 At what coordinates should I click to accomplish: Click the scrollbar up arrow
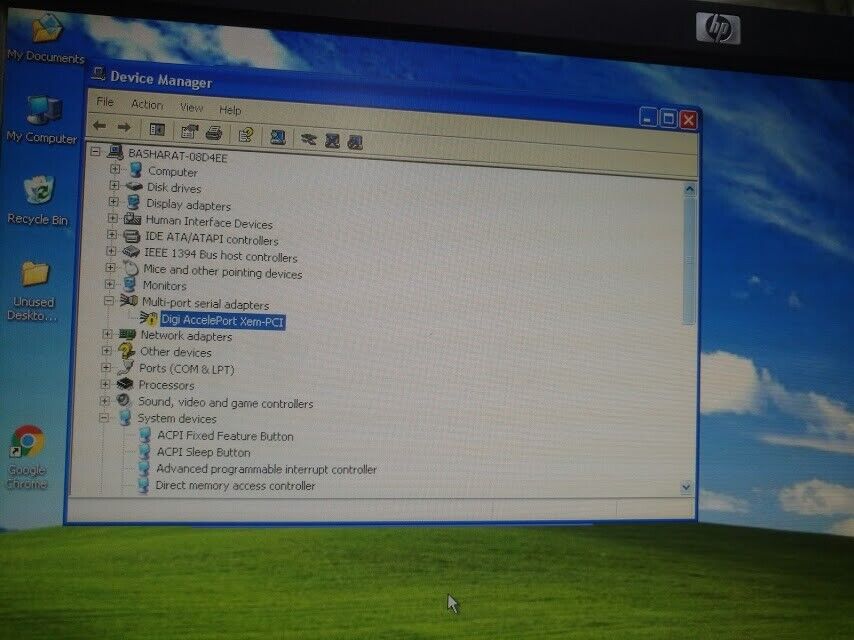(690, 190)
